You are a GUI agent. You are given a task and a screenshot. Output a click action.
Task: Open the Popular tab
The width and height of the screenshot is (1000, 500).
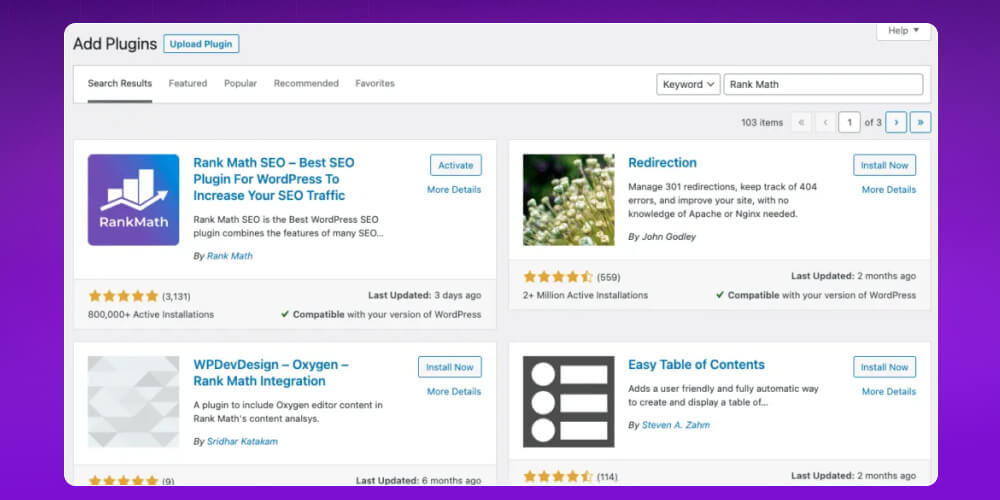point(240,84)
